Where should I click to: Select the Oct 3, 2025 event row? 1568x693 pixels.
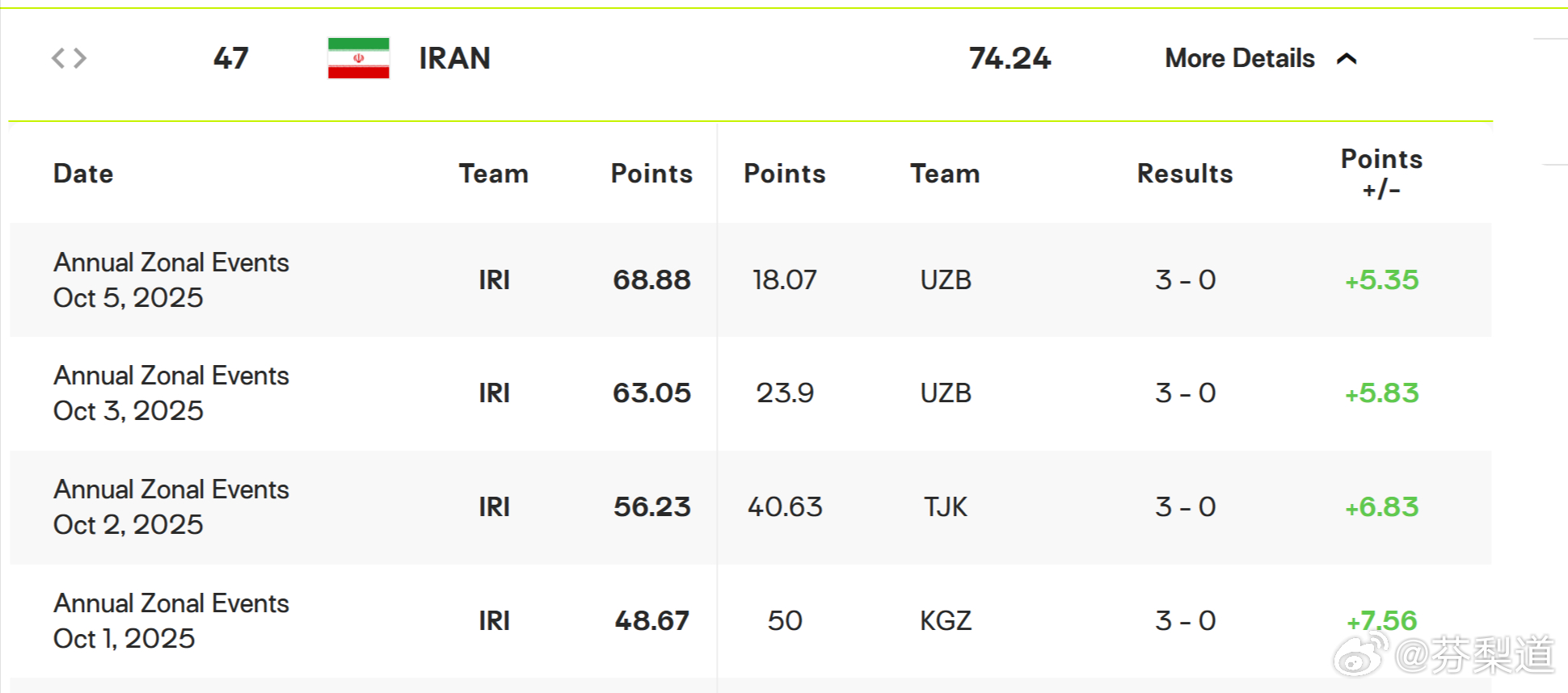click(x=171, y=393)
